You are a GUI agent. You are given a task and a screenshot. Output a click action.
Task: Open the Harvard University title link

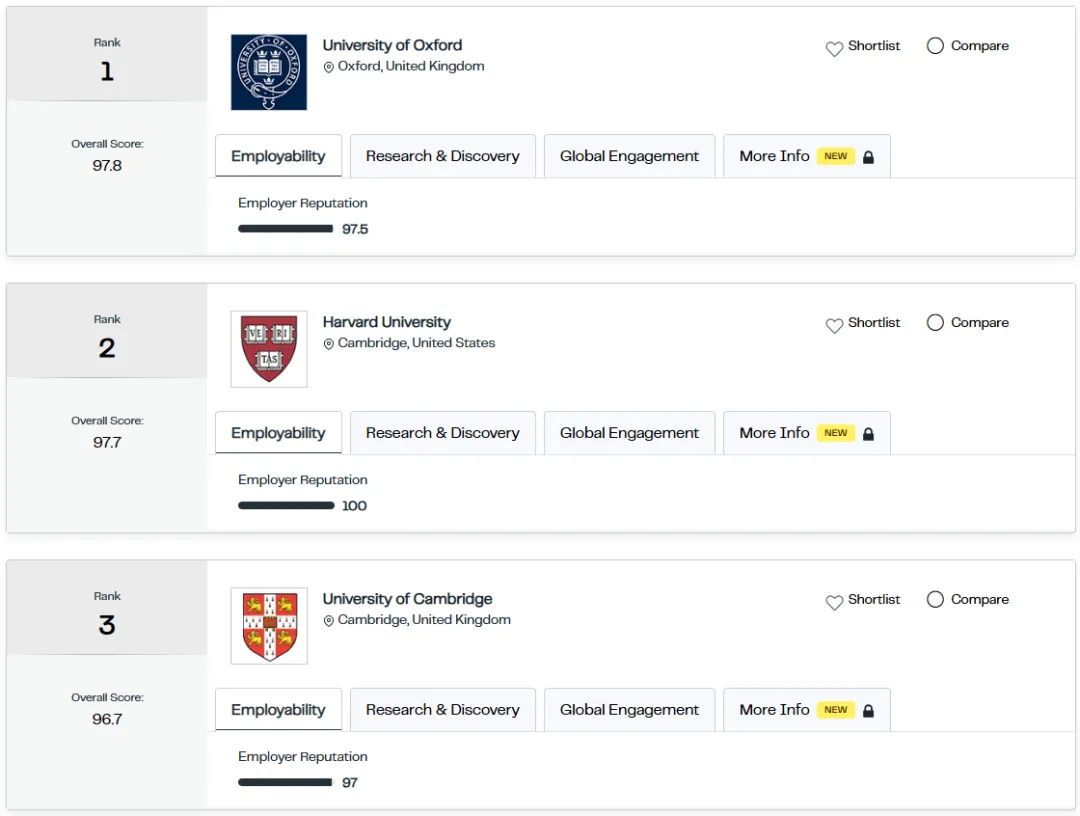coord(386,322)
